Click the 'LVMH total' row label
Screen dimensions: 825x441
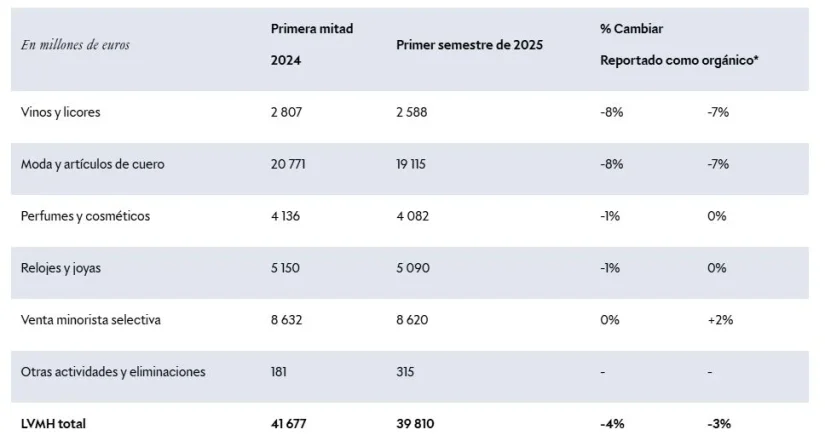[53, 424]
